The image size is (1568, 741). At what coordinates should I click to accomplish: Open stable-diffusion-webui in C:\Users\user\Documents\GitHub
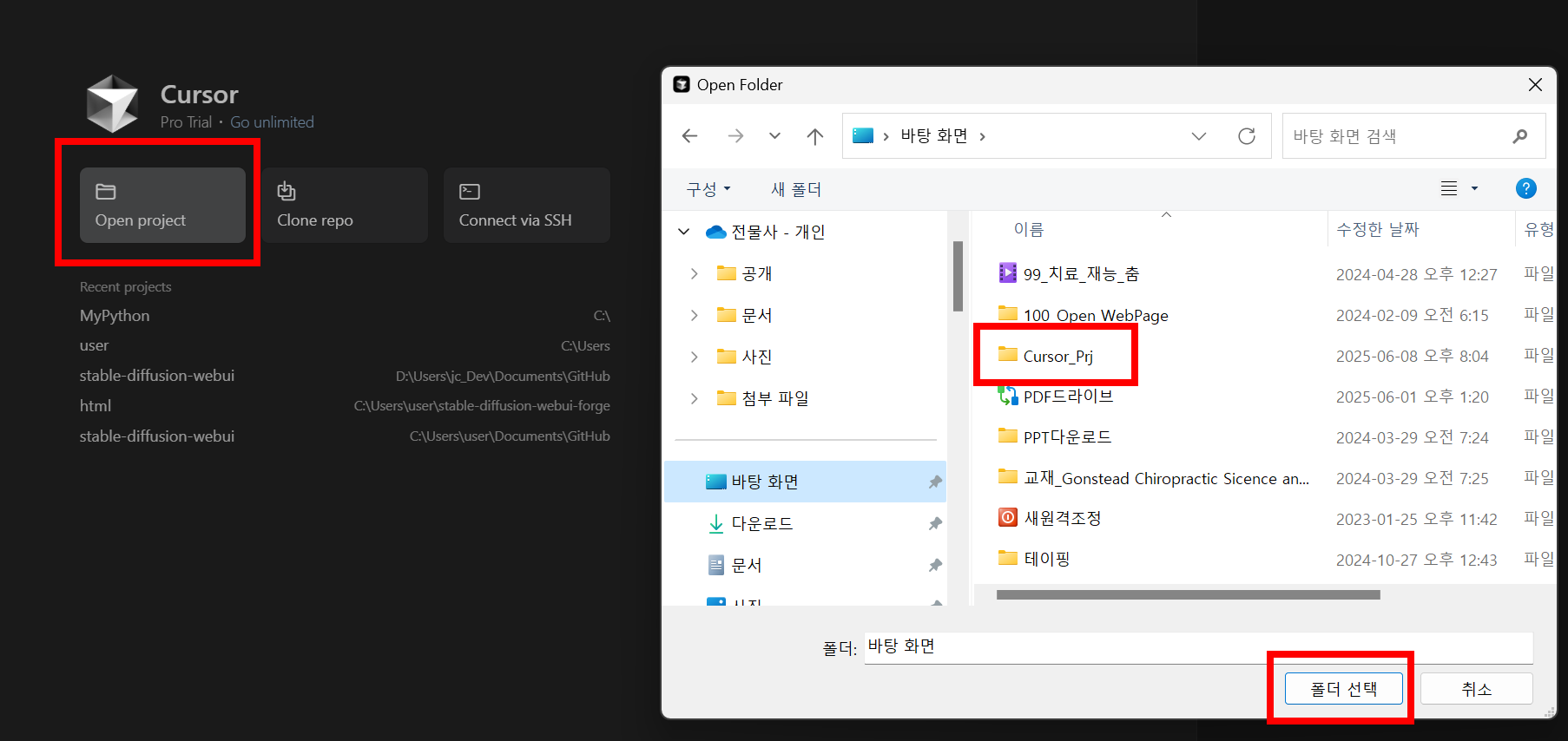click(345, 436)
